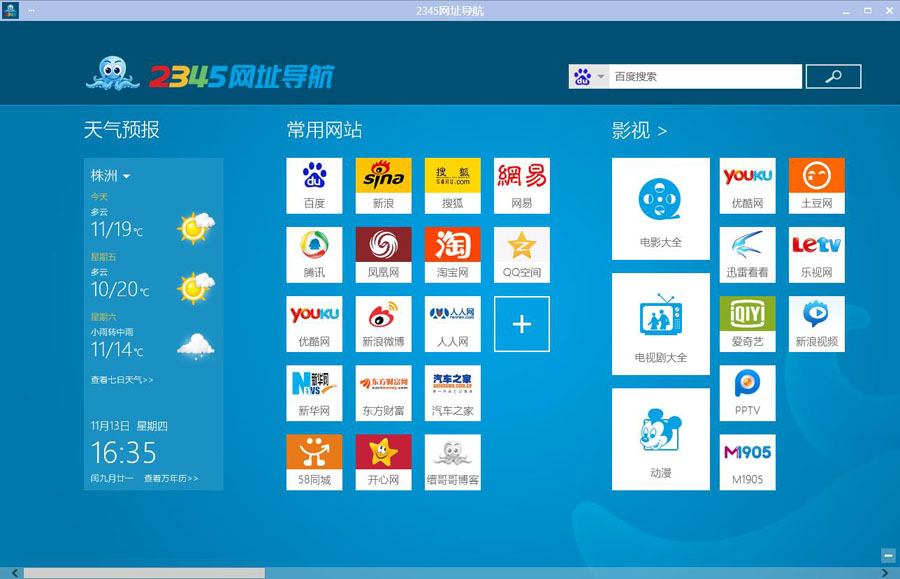Open the 土豆网 video tile

[x=817, y=186]
